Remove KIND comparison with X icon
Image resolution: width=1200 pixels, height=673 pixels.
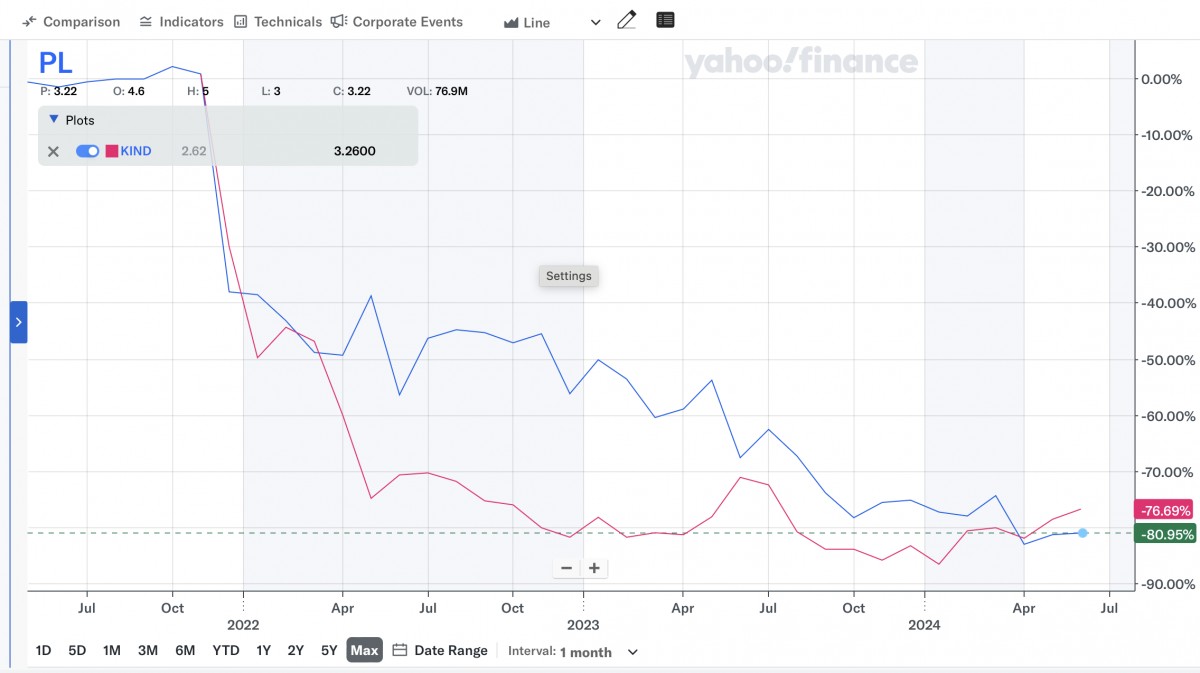pos(54,151)
